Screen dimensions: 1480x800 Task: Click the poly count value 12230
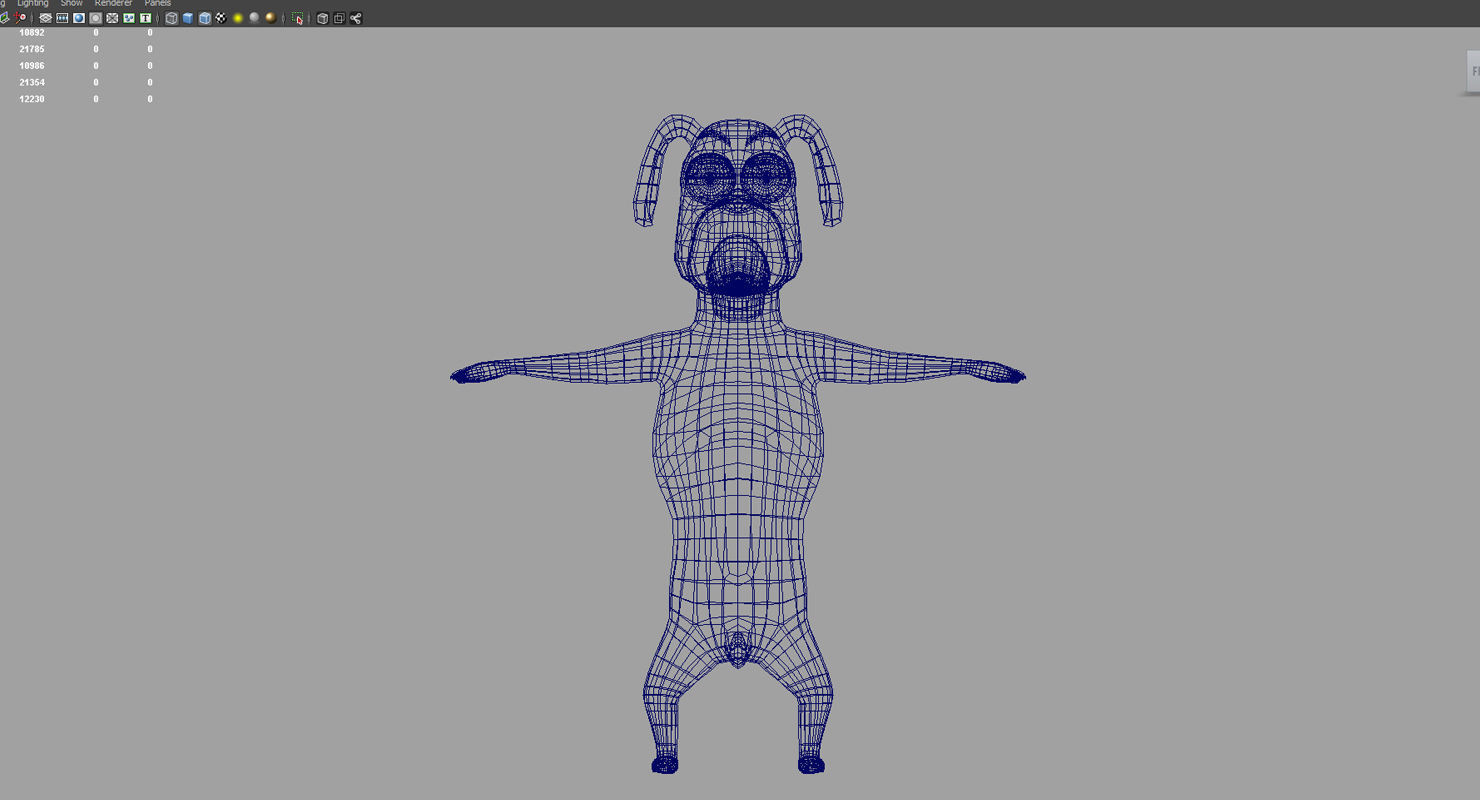(x=32, y=99)
